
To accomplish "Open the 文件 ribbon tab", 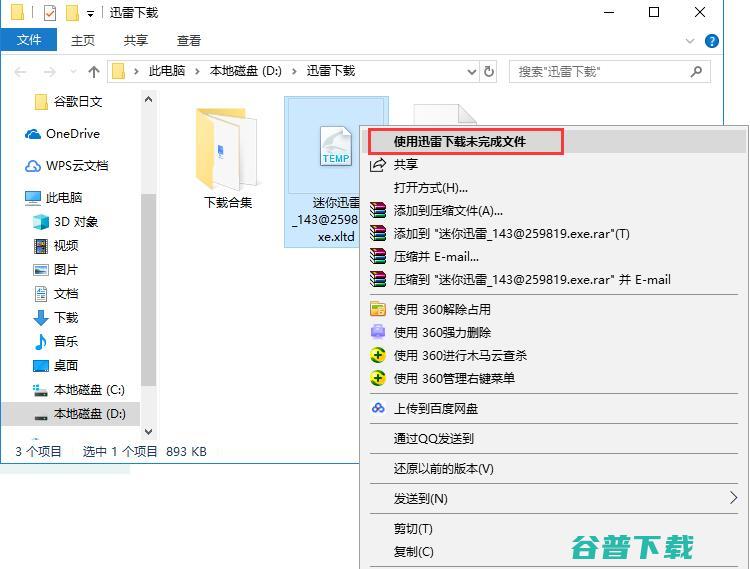I will coord(29,40).
